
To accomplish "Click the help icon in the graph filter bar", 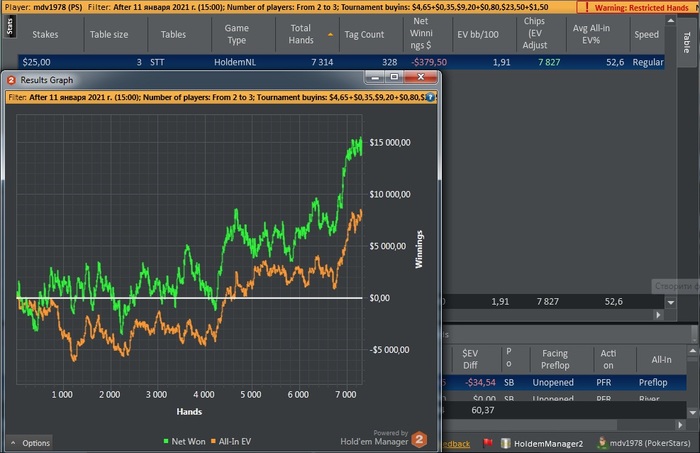I will pos(430,97).
